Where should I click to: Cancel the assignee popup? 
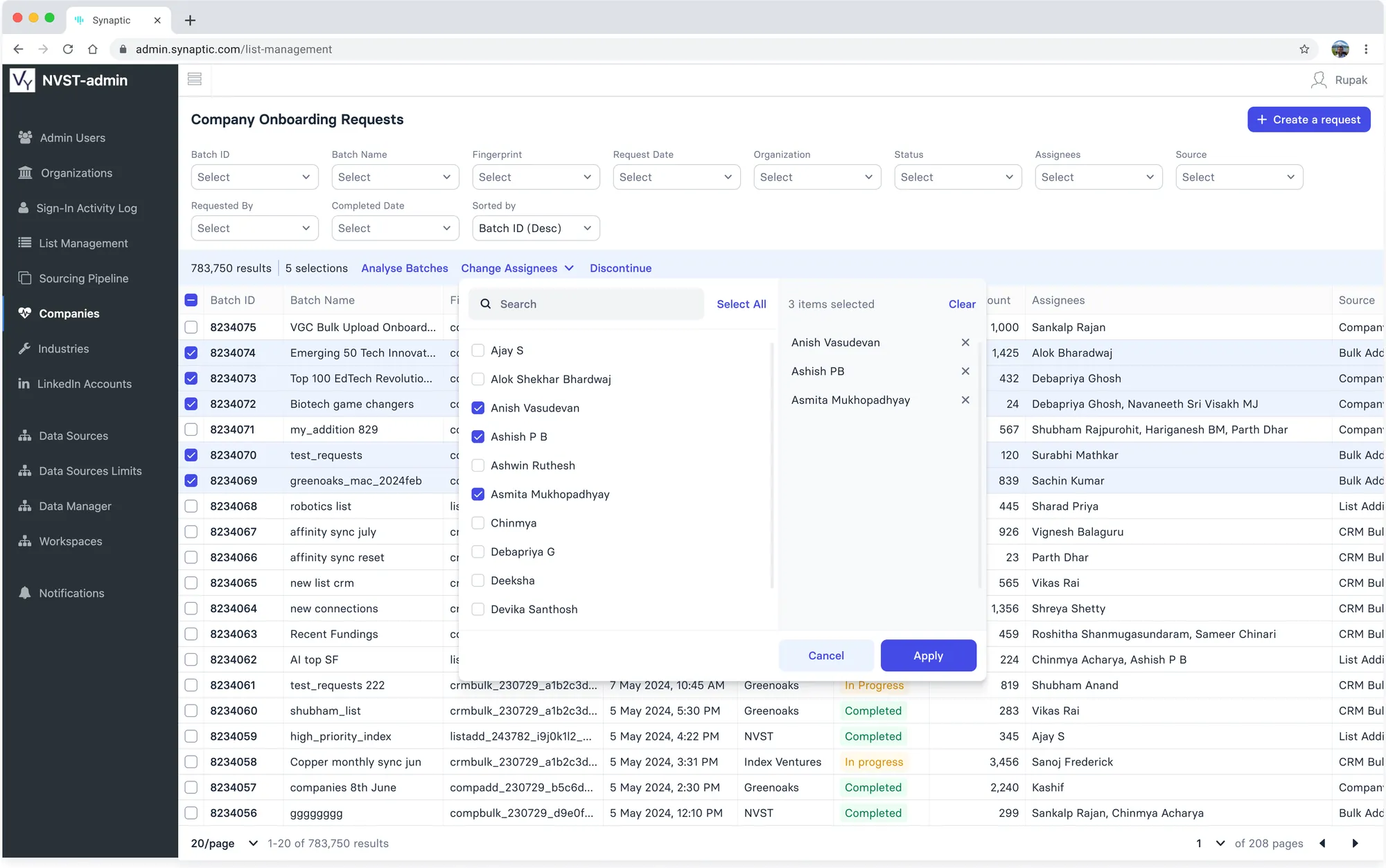[826, 655]
